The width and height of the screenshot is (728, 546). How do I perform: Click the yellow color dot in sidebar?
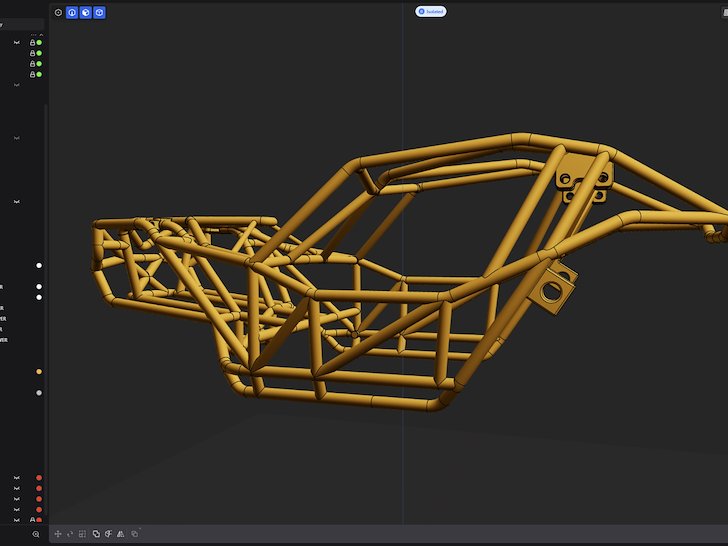click(39, 372)
